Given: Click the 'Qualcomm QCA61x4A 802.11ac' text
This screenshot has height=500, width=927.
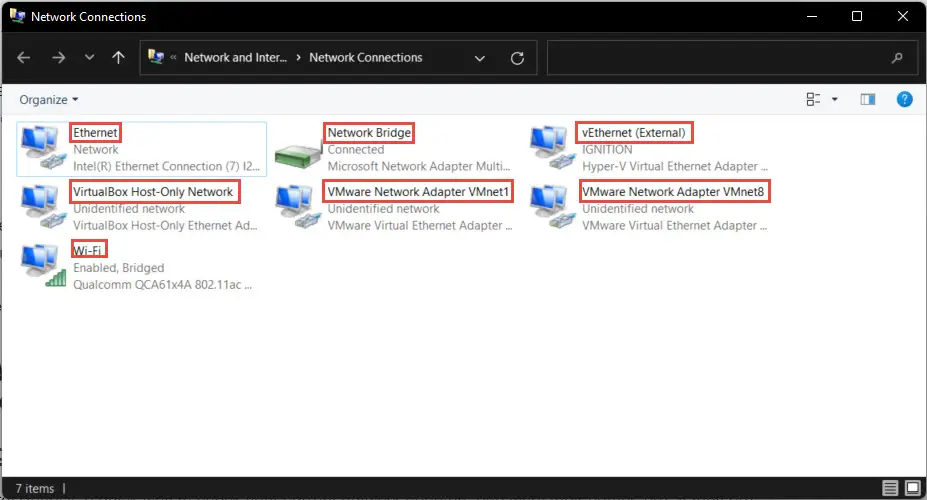Looking at the screenshot, I should click(163, 284).
